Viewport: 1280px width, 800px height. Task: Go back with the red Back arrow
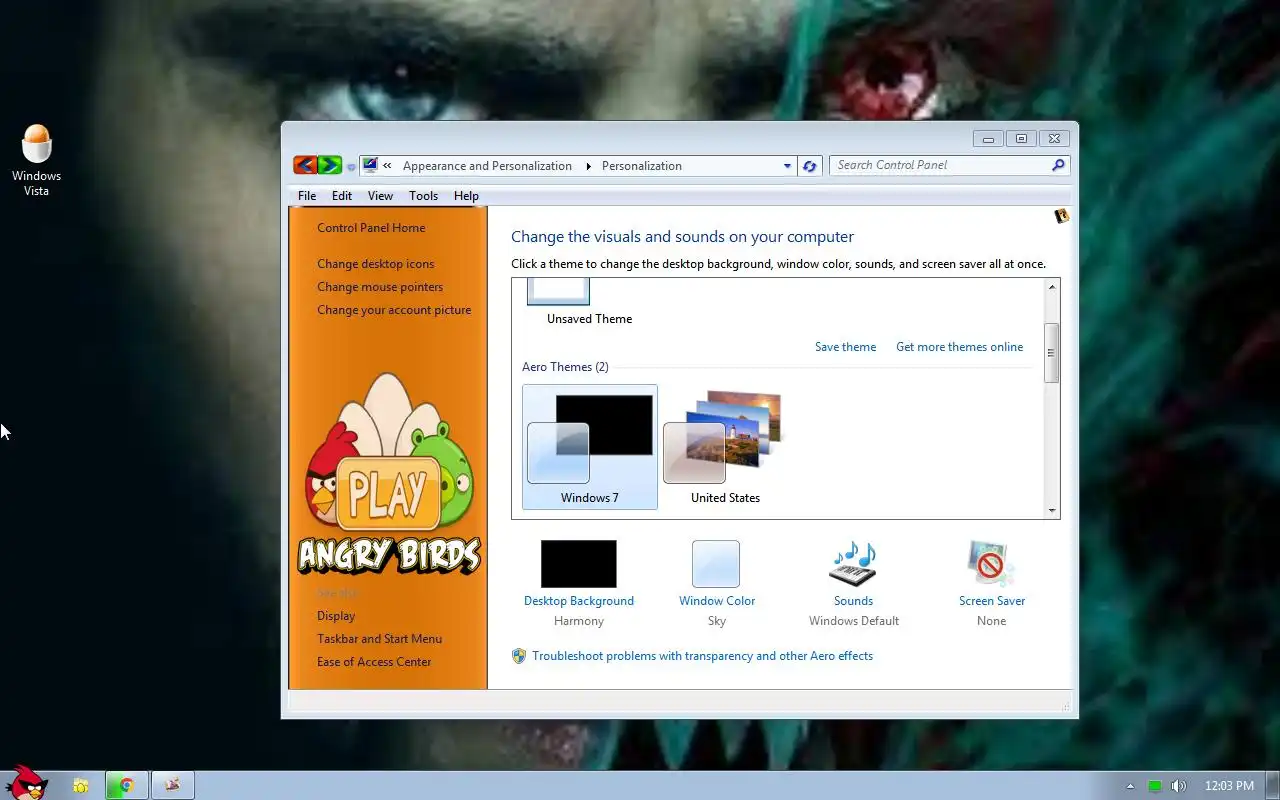tap(305, 166)
